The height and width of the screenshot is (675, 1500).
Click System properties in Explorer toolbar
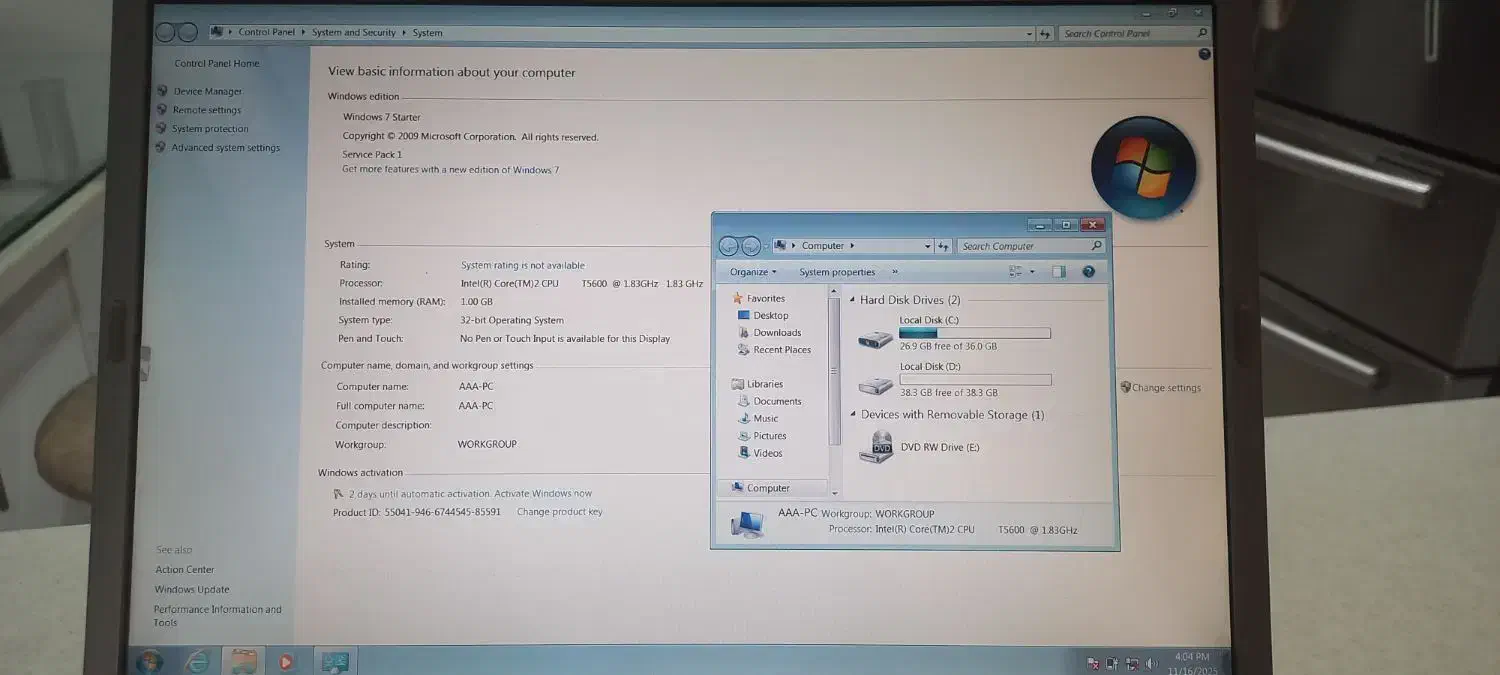click(837, 272)
